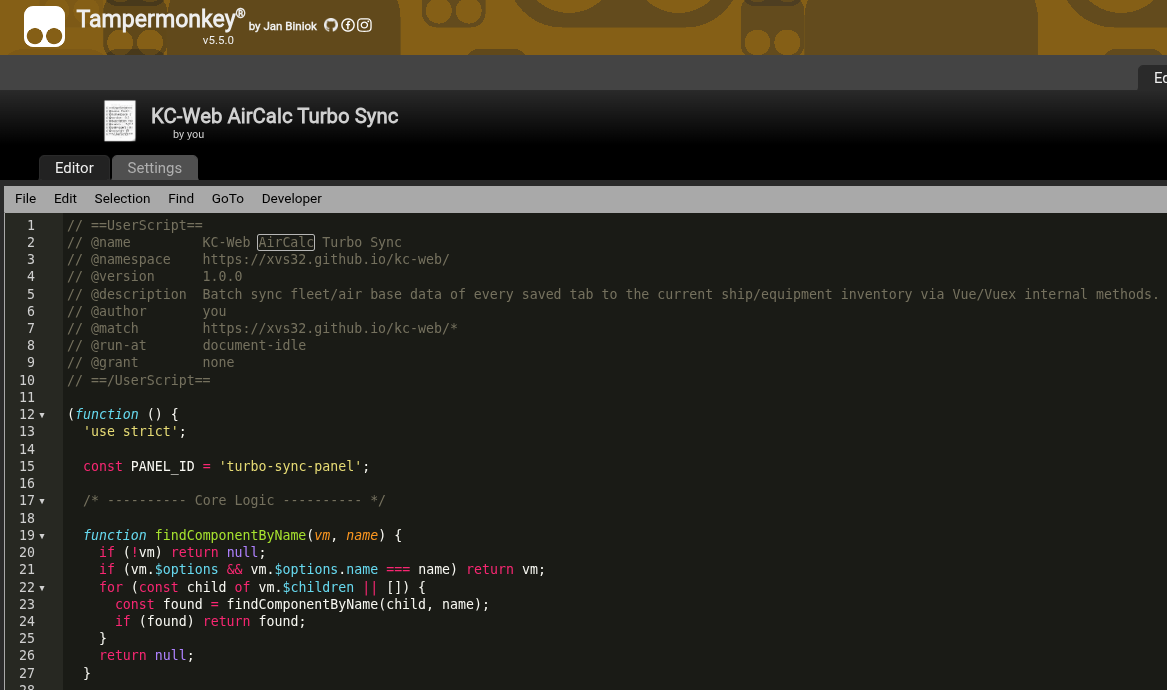Click the partially visible tab at top right
The image size is (1167, 690).
click(1153, 77)
